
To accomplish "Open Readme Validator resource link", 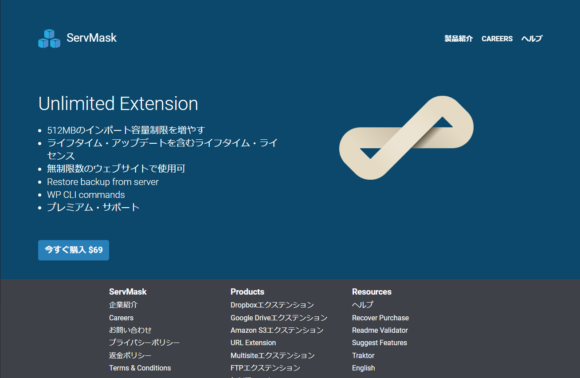I will click(380, 330).
